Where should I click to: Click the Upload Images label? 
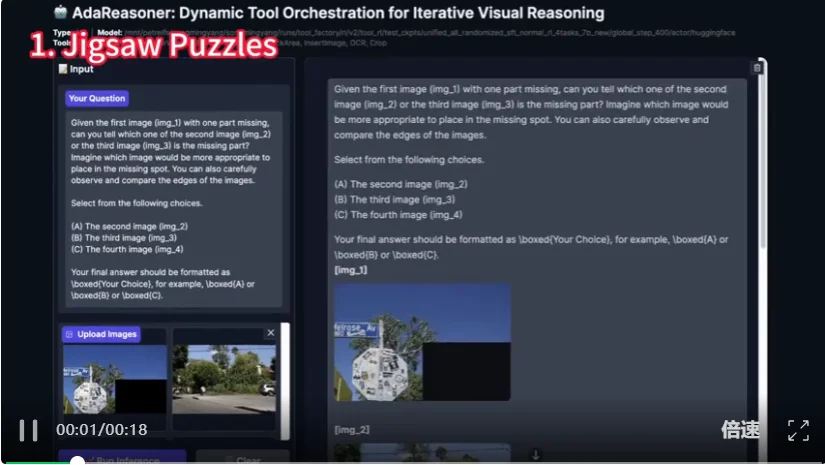(101, 334)
